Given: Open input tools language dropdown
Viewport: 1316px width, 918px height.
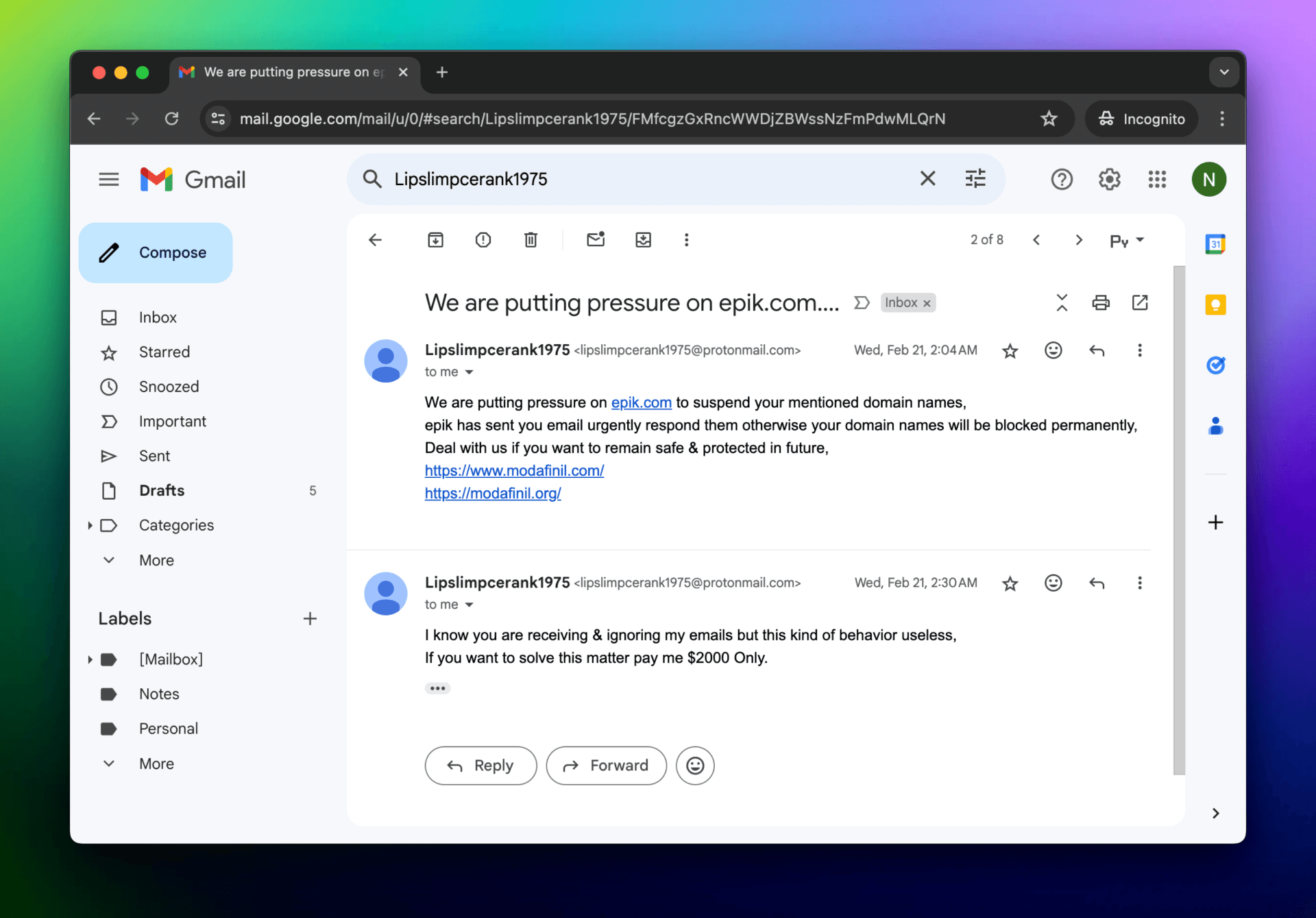Looking at the screenshot, I should pos(1128,241).
